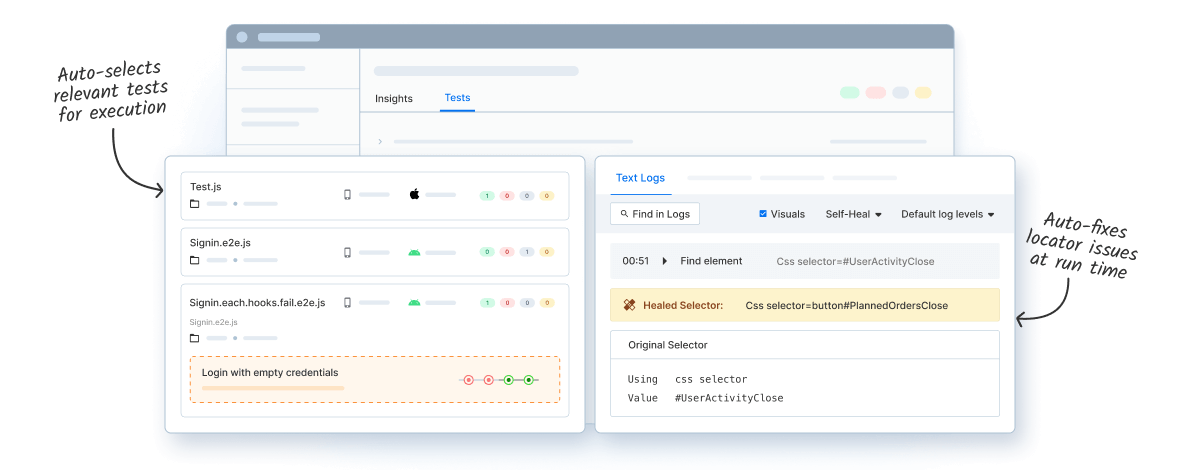
Task: Open the Default log levels dropdown
Action: tap(947, 214)
